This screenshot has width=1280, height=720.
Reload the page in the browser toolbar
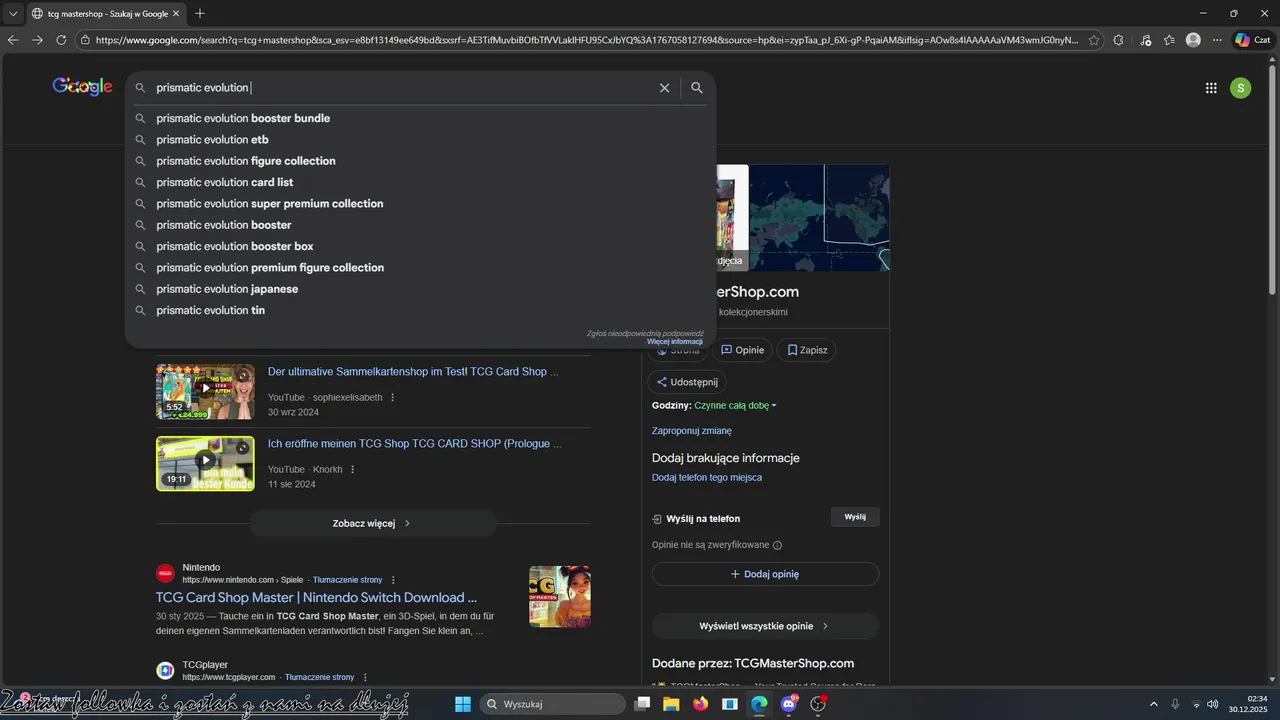61,40
